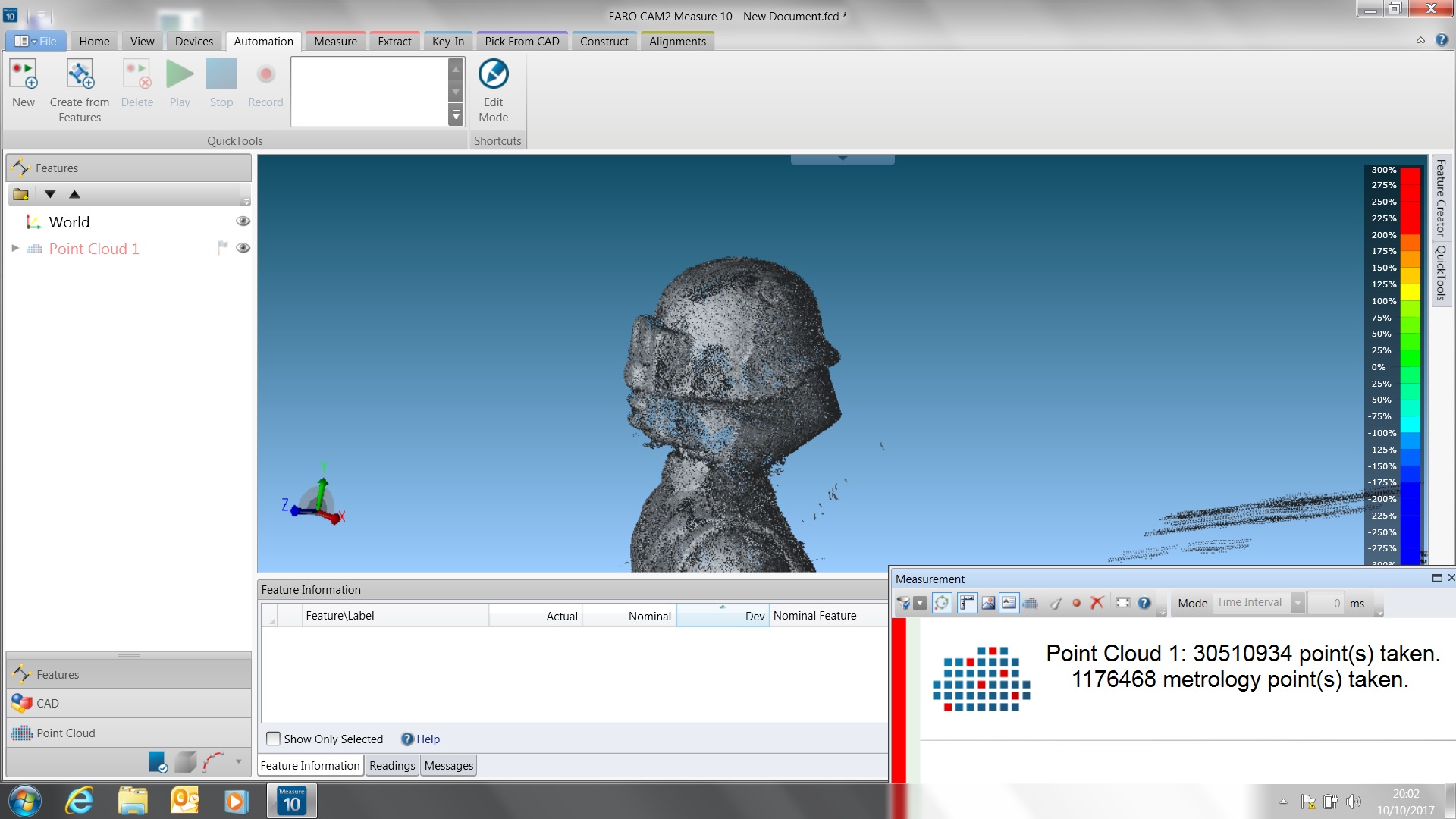This screenshot has height=819, width=1456.
Task: Click the gray cube pane icon
Action: pos(185,762)
